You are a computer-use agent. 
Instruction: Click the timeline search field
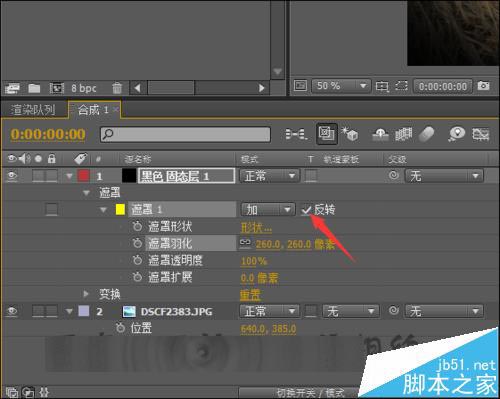185,134
